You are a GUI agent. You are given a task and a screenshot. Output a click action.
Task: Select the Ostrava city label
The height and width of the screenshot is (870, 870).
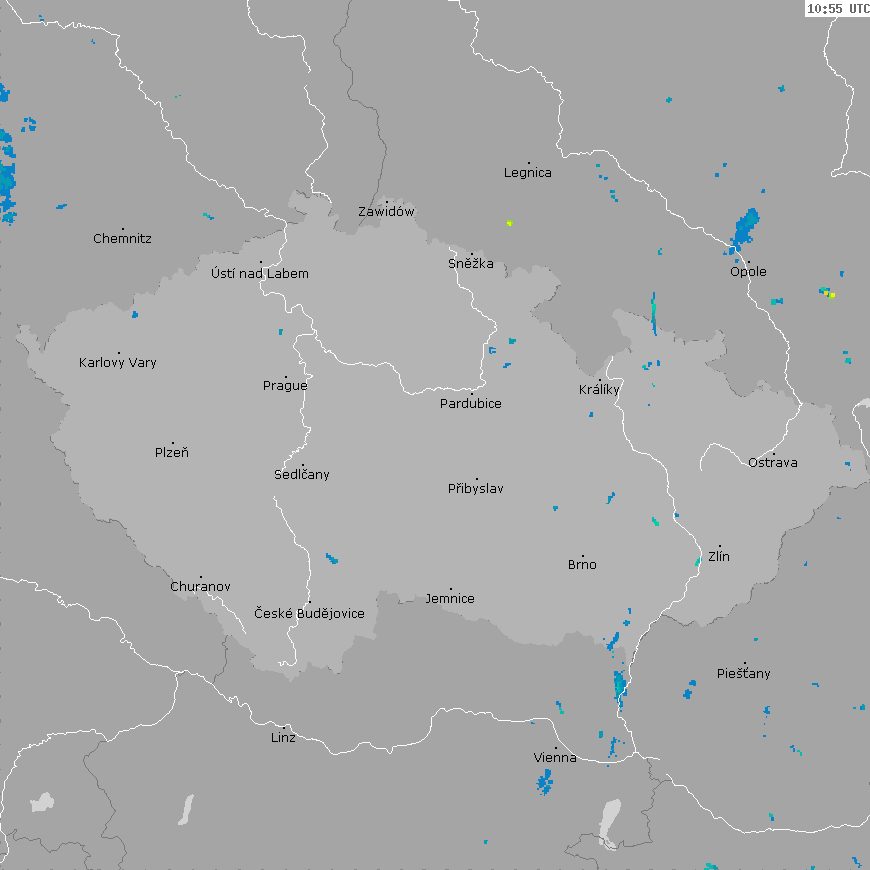pyautogui.click(x=773, y=462)
